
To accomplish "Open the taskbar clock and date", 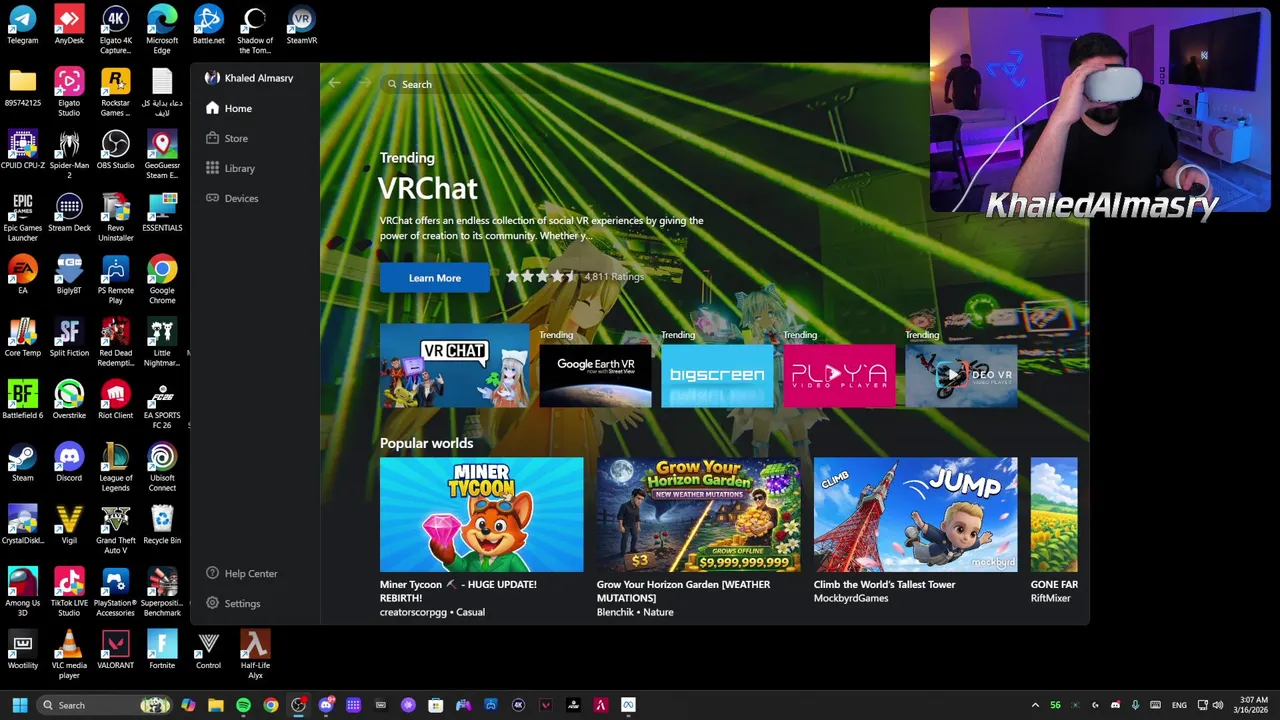I will (x=1253, y=705).
